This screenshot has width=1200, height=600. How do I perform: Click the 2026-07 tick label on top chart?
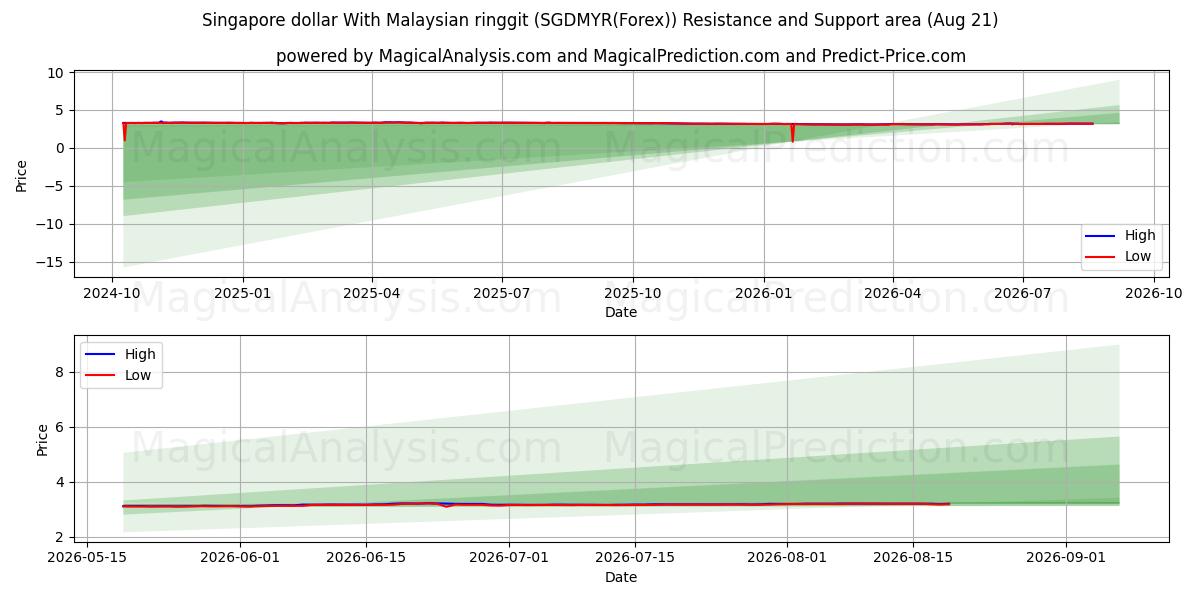click(1022, 293)
